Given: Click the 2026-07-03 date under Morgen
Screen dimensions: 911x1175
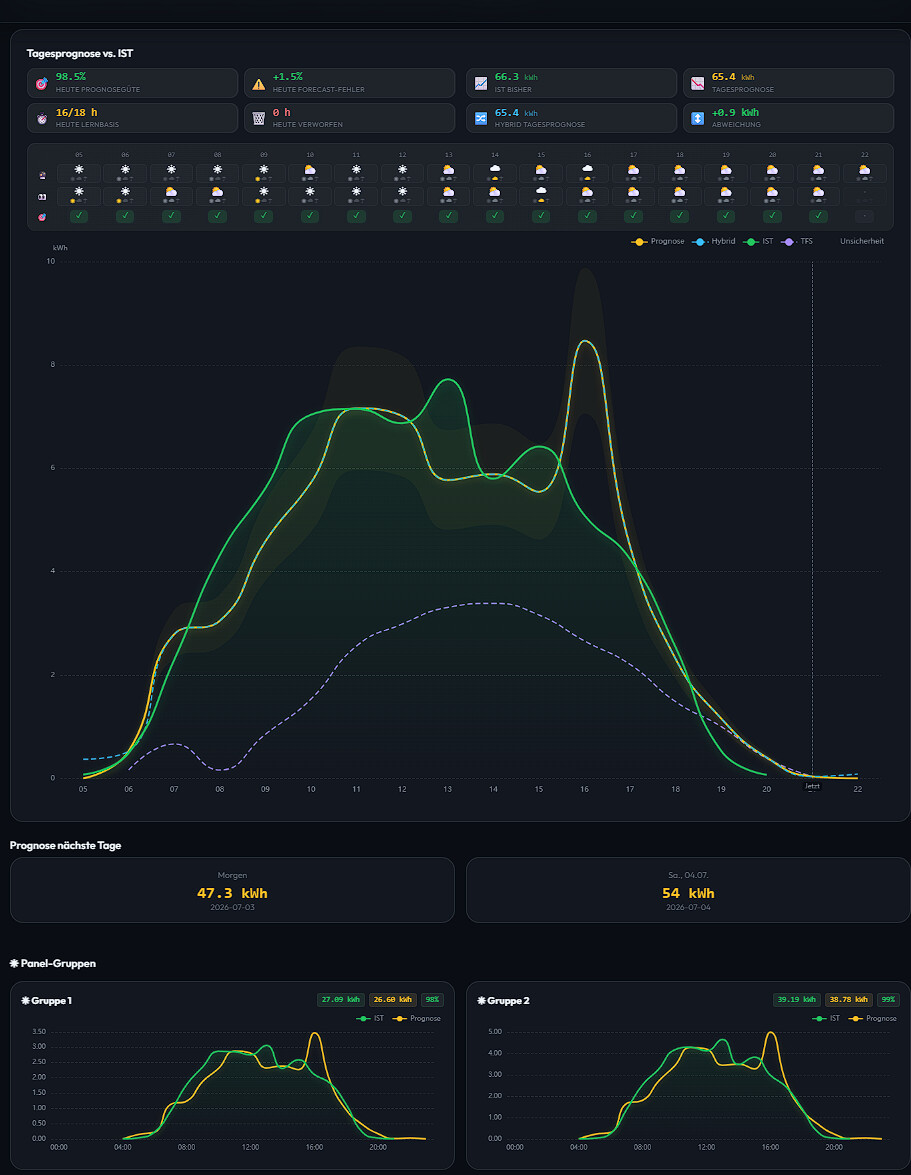Looking at the screenshot, I should [232, 907].
